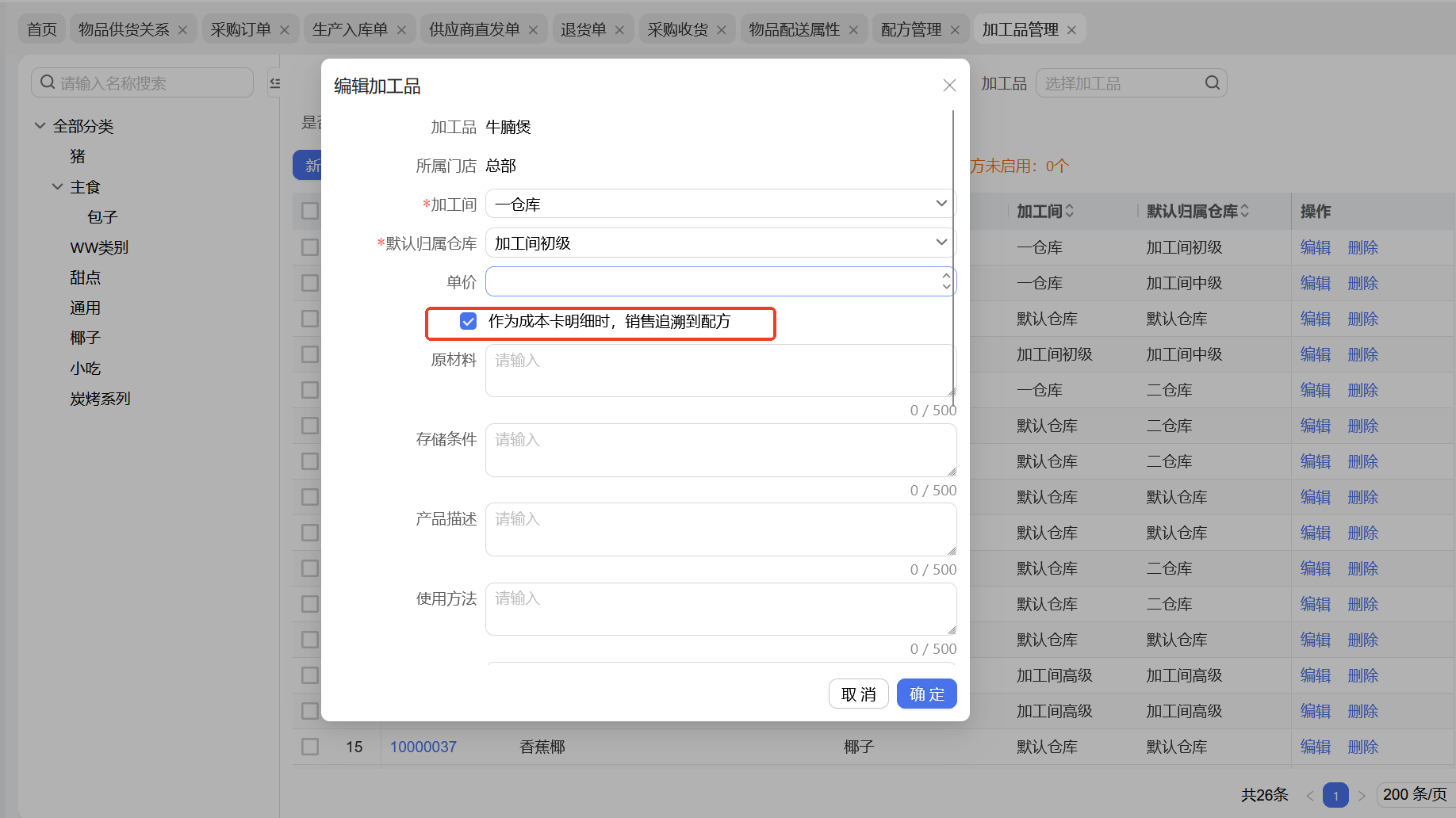Image resolution: width=1456 pixels, height=818 pixels.
Task: Switch to the 供应商直发单 tab
Action: (474, 29)
